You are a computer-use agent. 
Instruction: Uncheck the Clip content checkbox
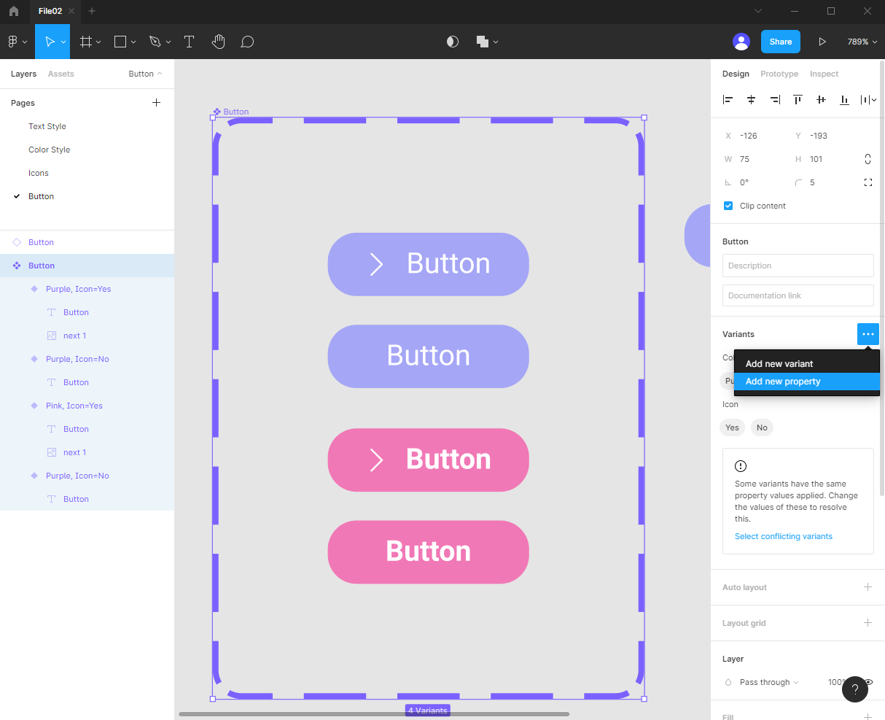pos(728,206)
